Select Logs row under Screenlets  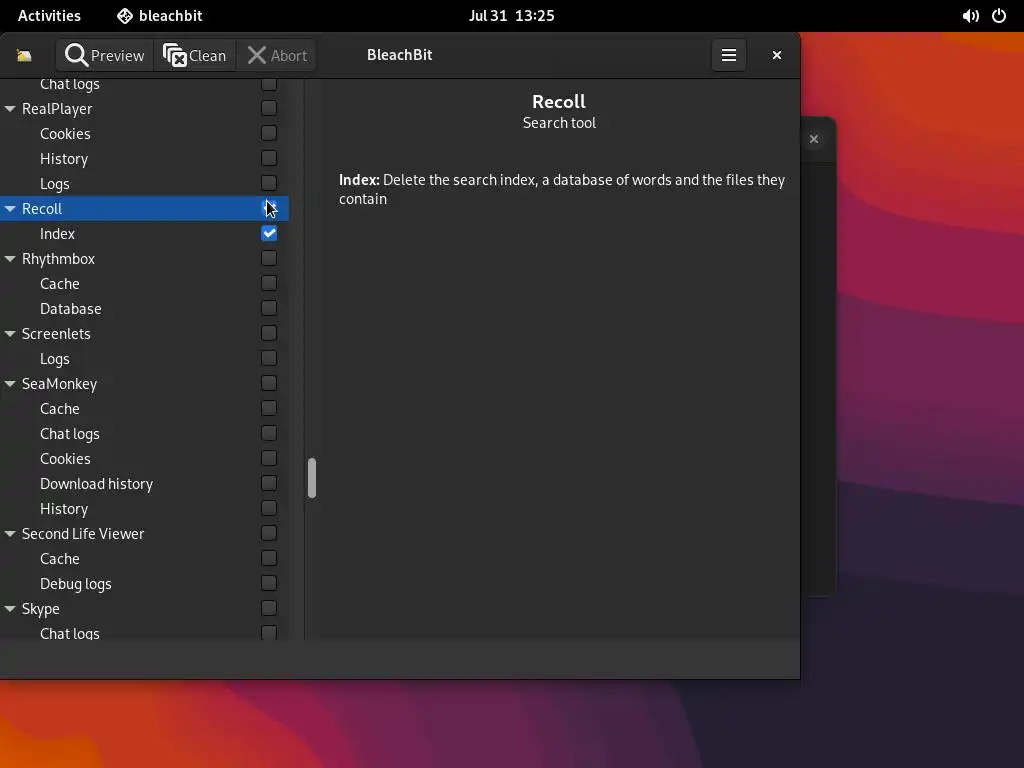[x=55, y=359]
